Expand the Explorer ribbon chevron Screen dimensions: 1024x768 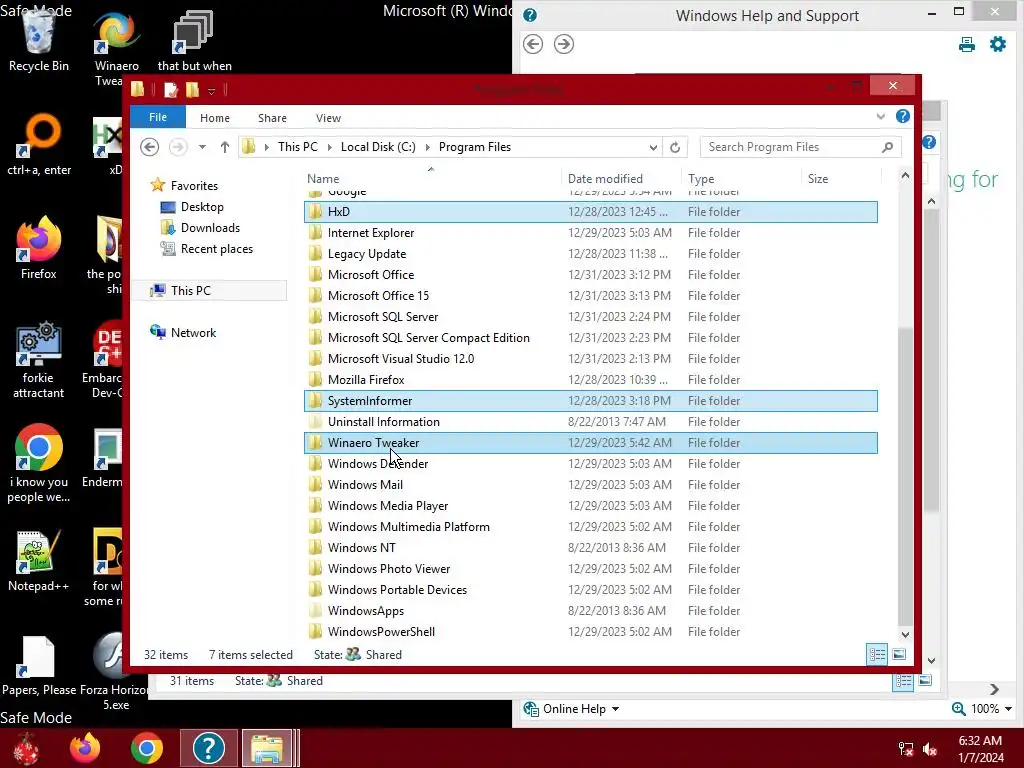880,117
